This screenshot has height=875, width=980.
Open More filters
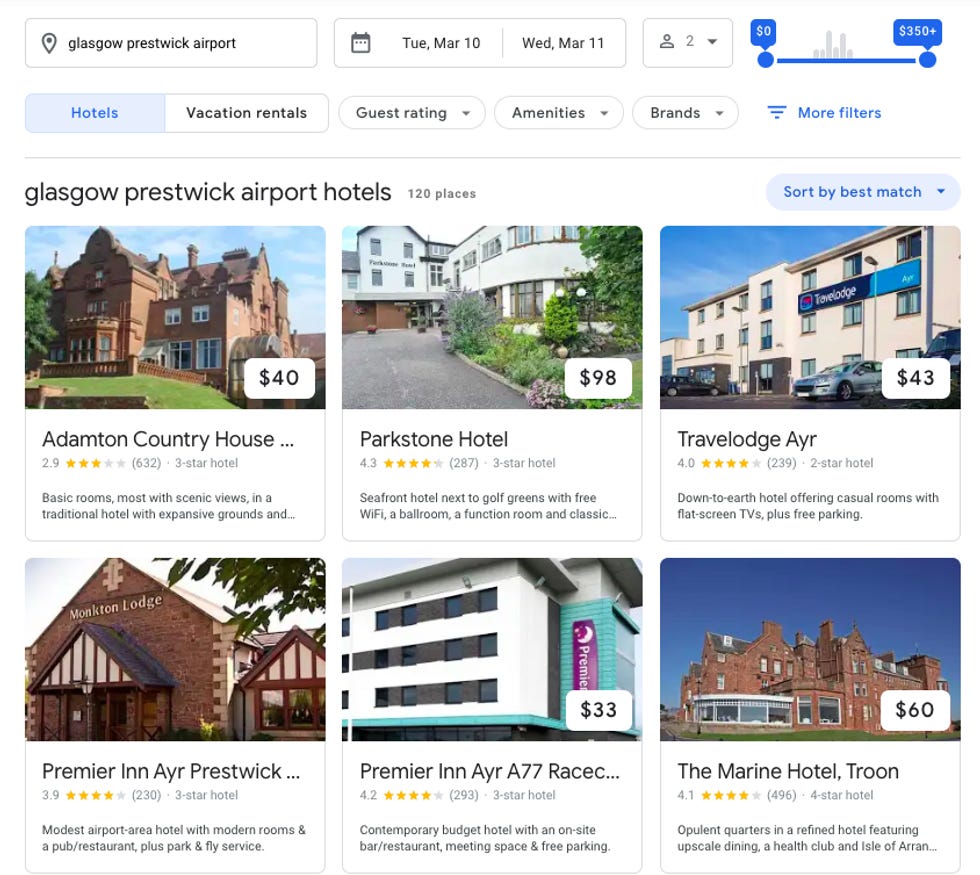point(824,113)
